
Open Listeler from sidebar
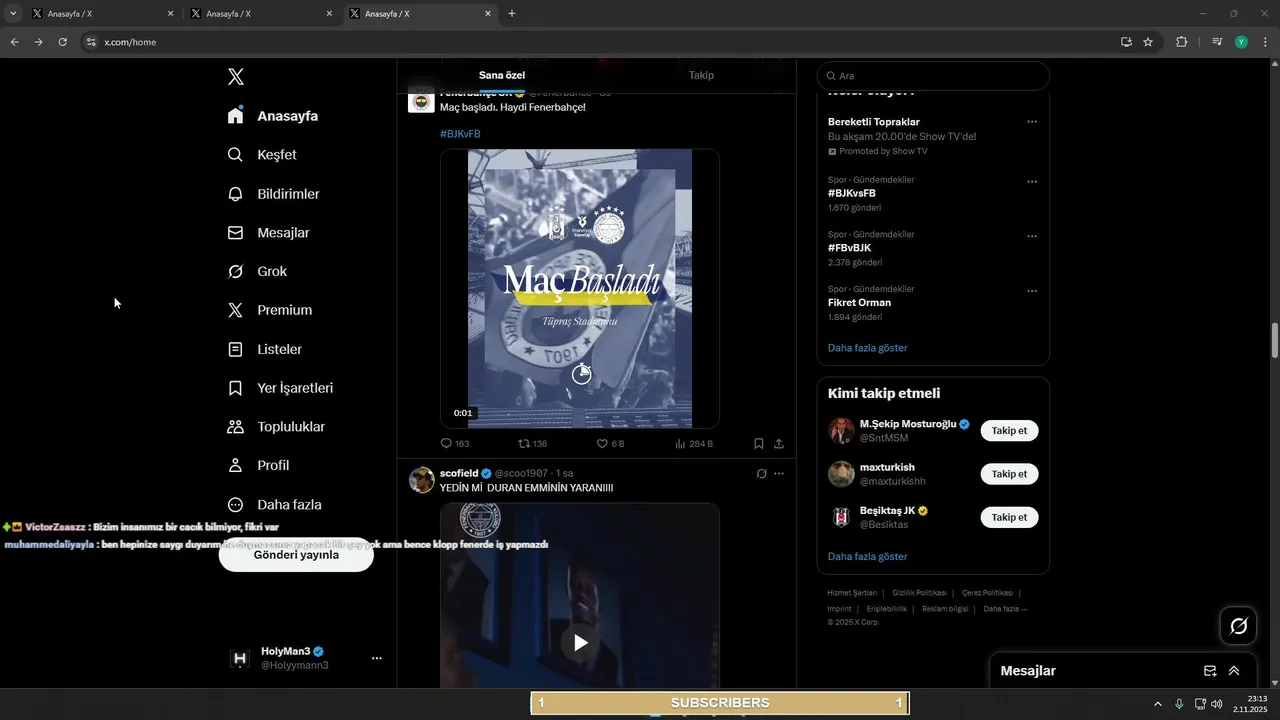[x=265, y=349]
